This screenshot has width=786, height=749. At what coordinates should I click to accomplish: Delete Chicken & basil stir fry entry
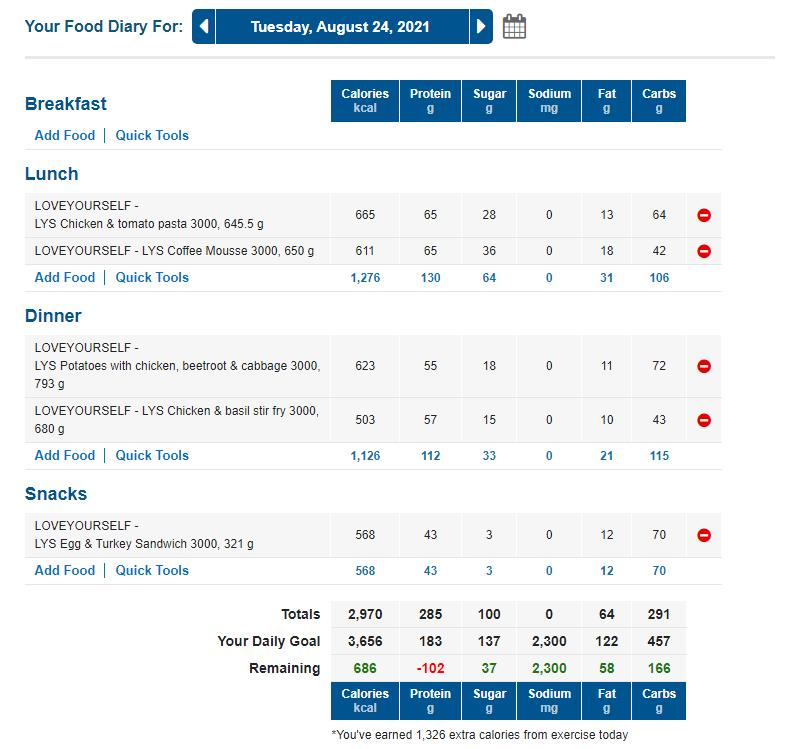703,421
